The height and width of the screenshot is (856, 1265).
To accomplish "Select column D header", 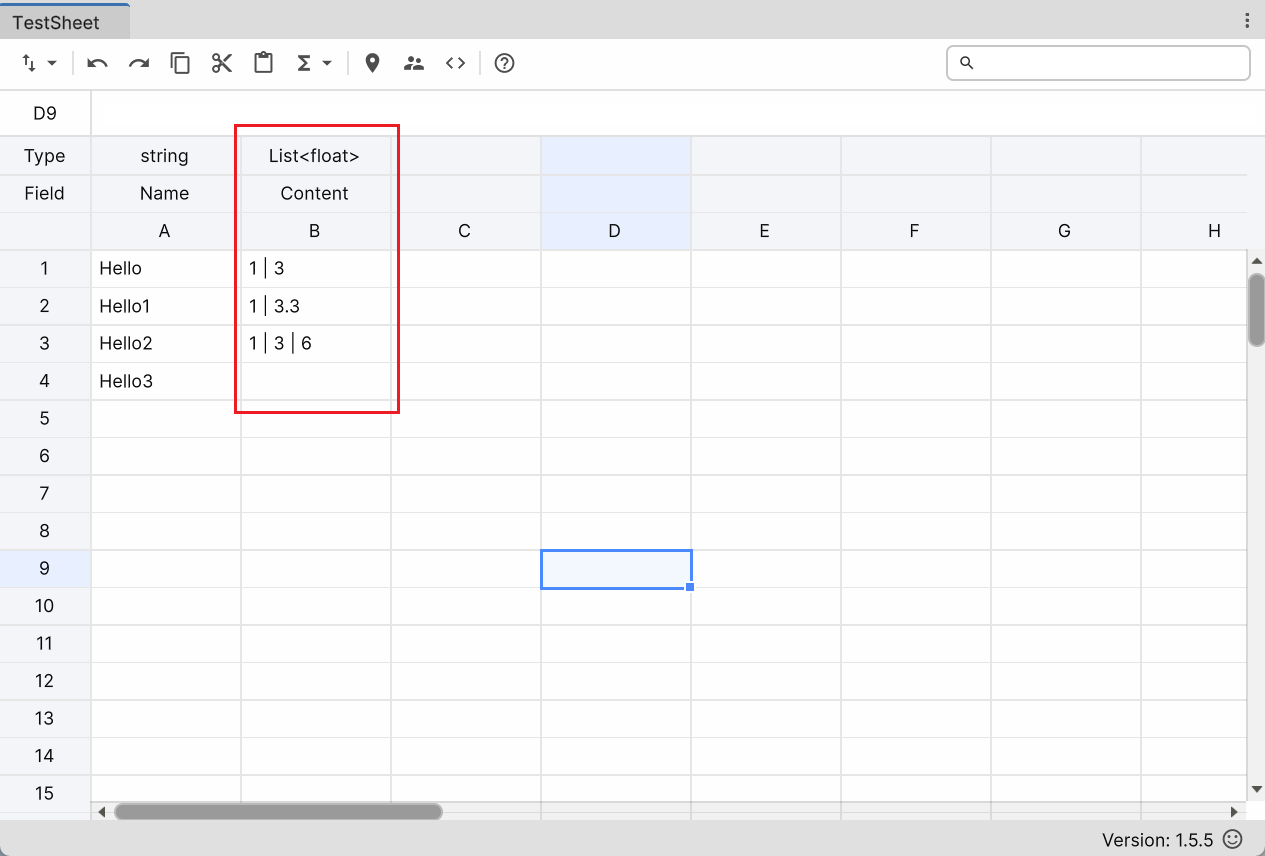I will pos(615,231).
